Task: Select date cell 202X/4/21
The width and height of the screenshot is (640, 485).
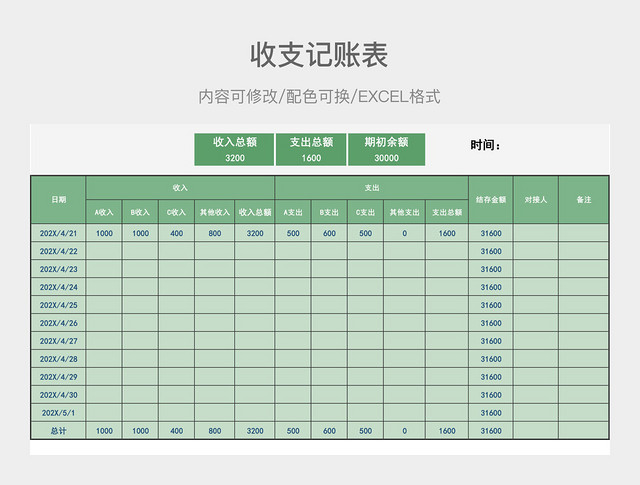Action: point(58,233)
